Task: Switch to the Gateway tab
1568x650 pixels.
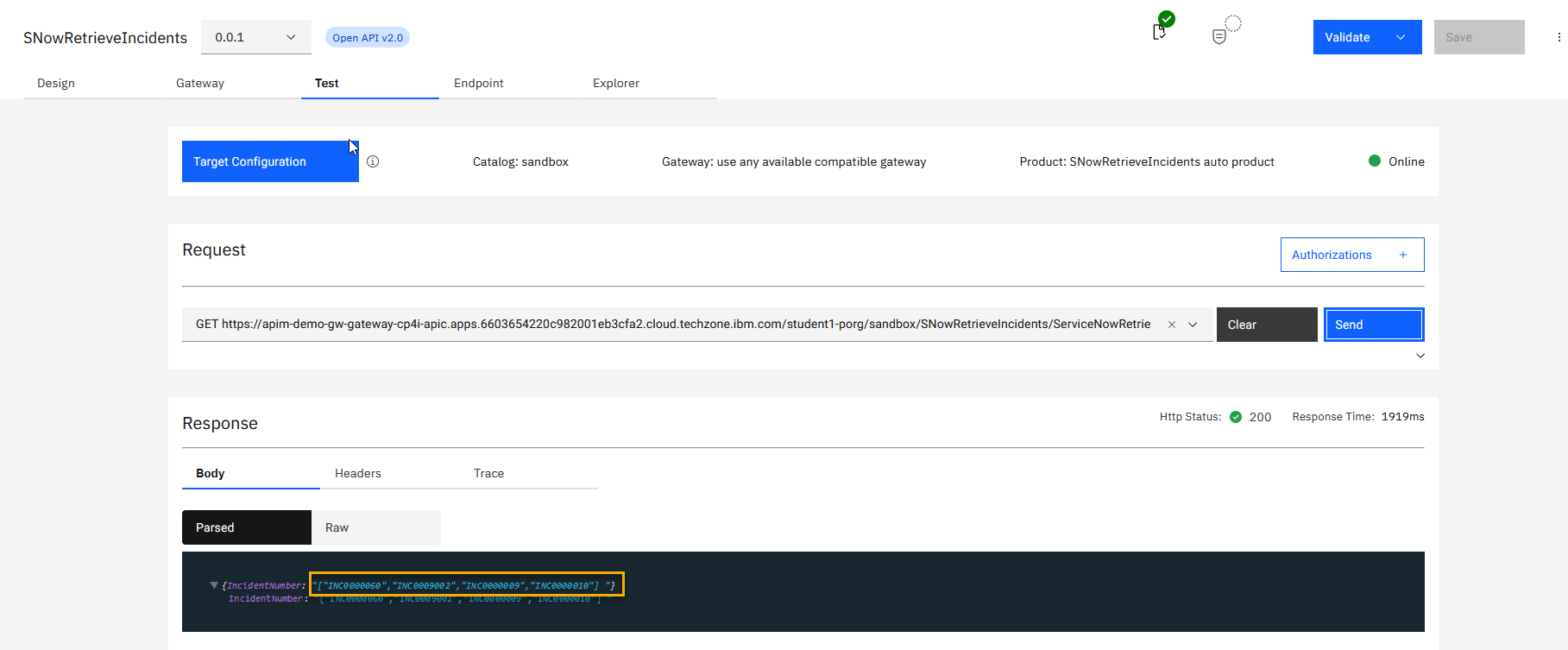Action: point(200,83)
